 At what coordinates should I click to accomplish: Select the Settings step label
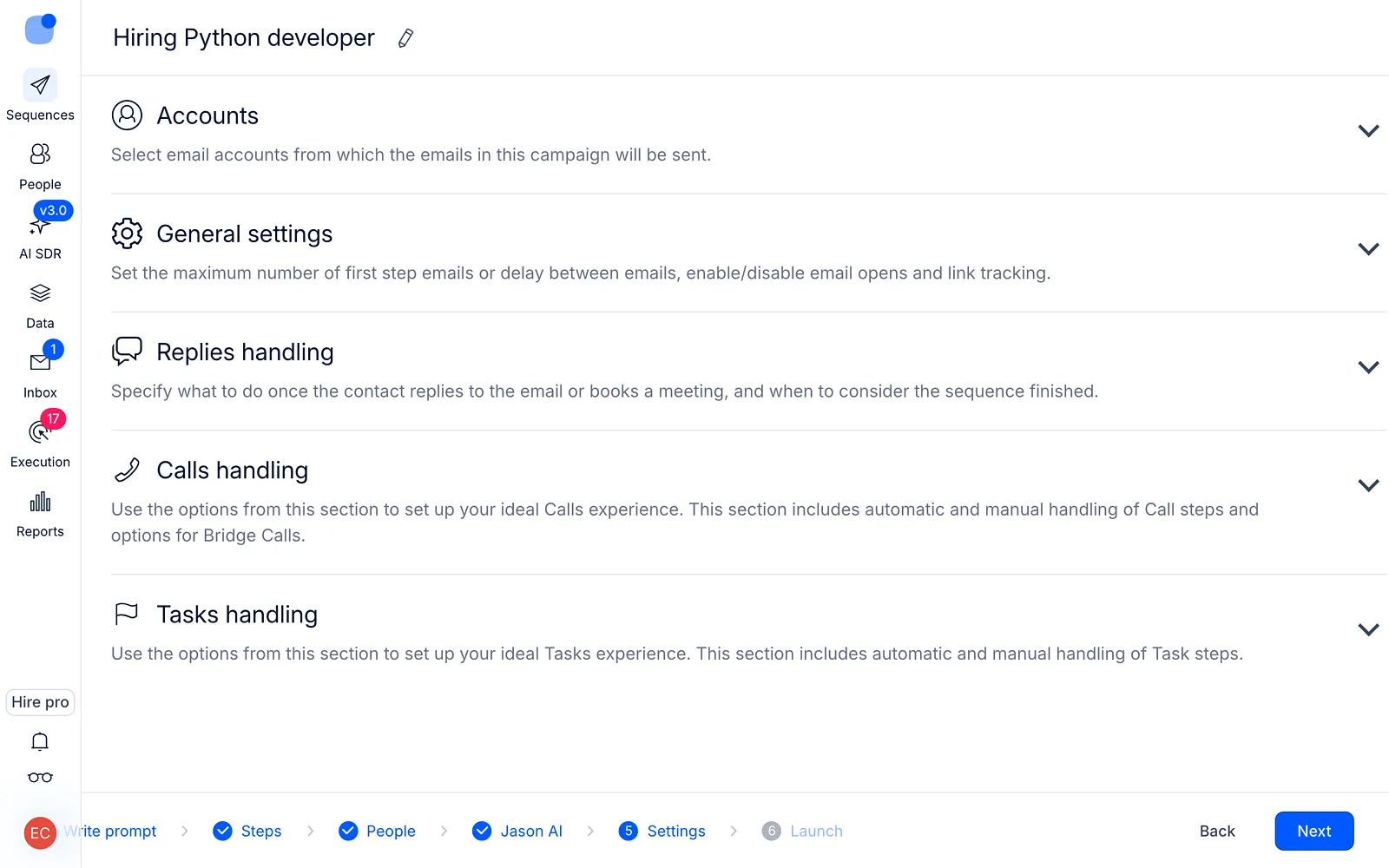pyautogui.click(x=676, y=831)
